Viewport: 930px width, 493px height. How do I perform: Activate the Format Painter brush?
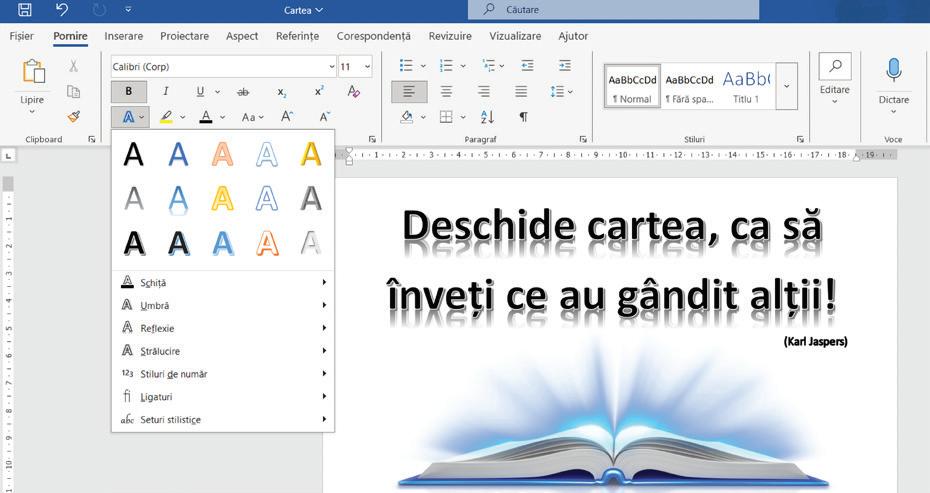pos(73,117)
